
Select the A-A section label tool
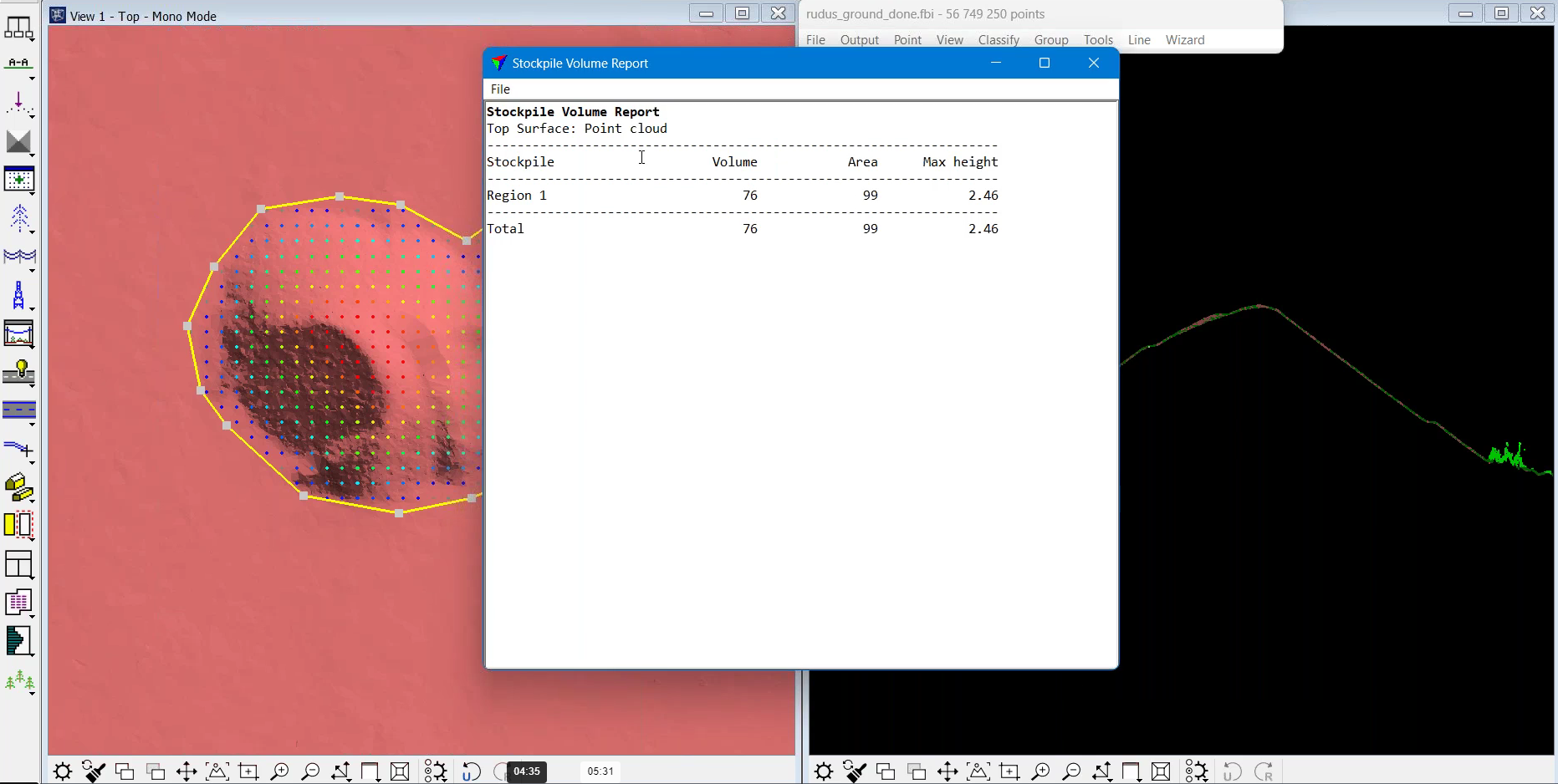coord(18,65)
